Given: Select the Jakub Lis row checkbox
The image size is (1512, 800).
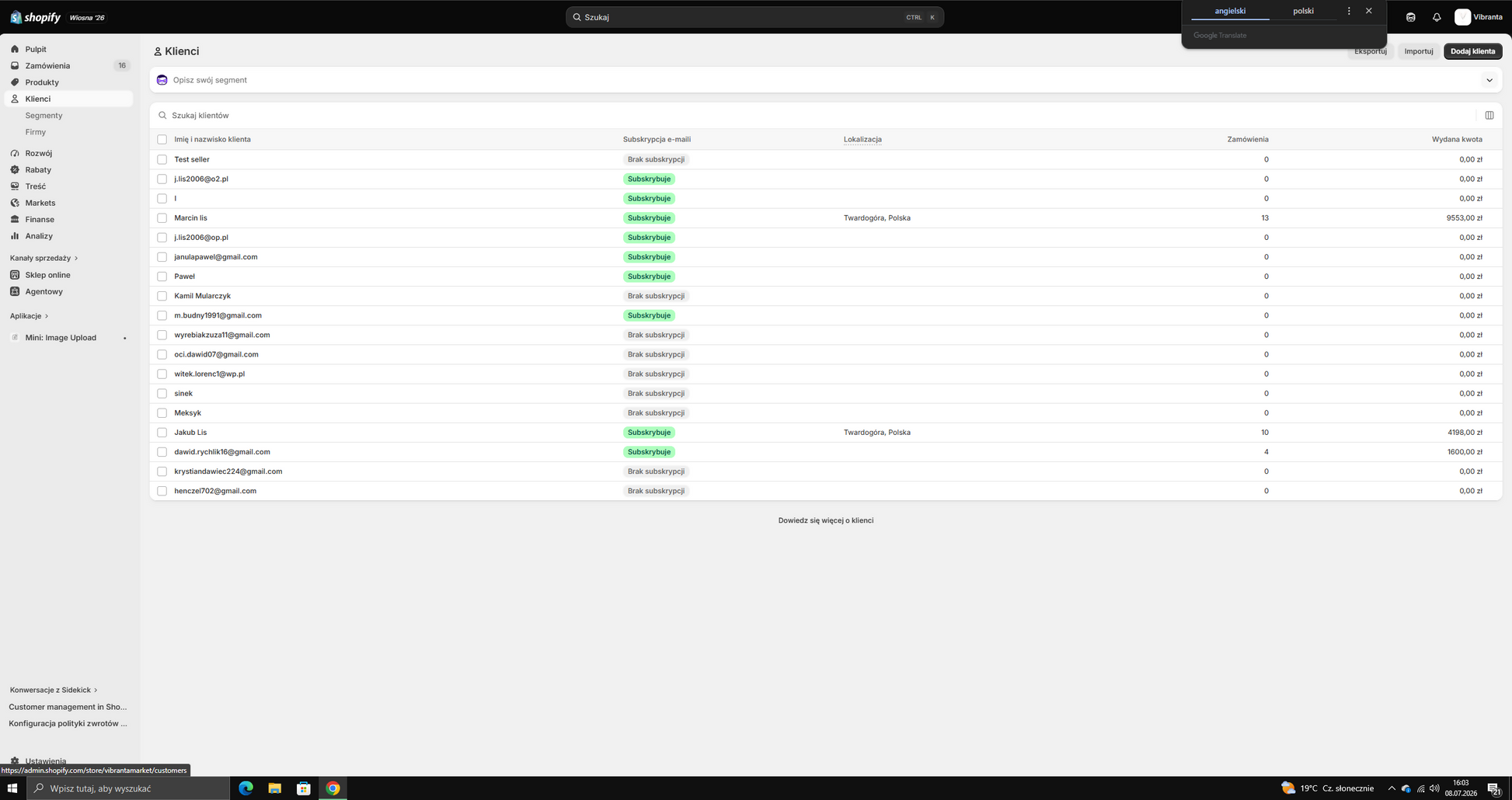Looking at the screenshot, I should 162,433.
